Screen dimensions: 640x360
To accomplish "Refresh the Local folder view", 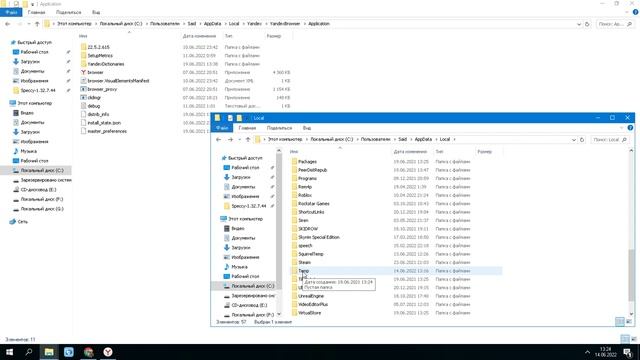I will 582,140.
